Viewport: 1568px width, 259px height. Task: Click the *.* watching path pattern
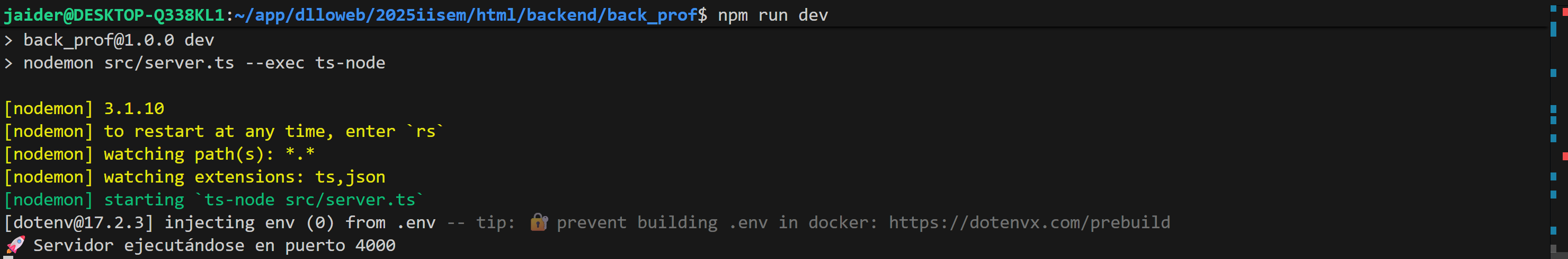coord(300,154)
